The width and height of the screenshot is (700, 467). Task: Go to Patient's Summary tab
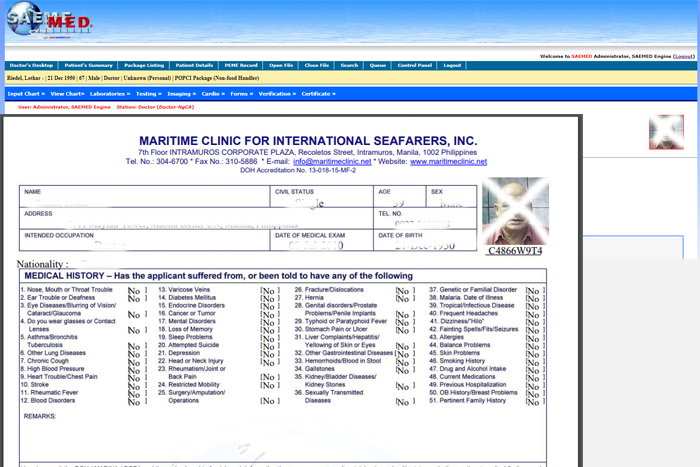pyautogui.click(x=88, y=65)
